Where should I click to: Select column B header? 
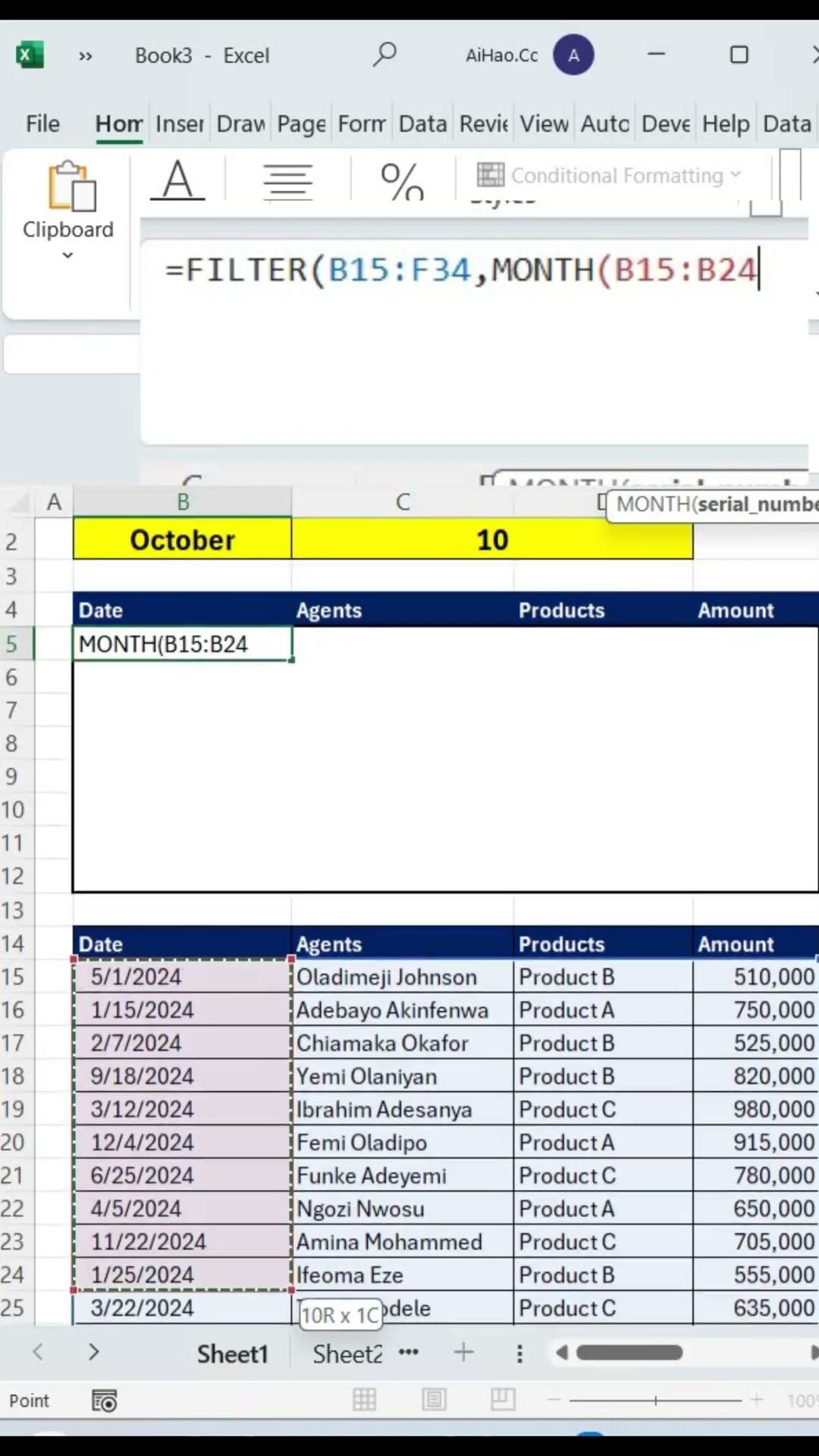coord(183,502)
